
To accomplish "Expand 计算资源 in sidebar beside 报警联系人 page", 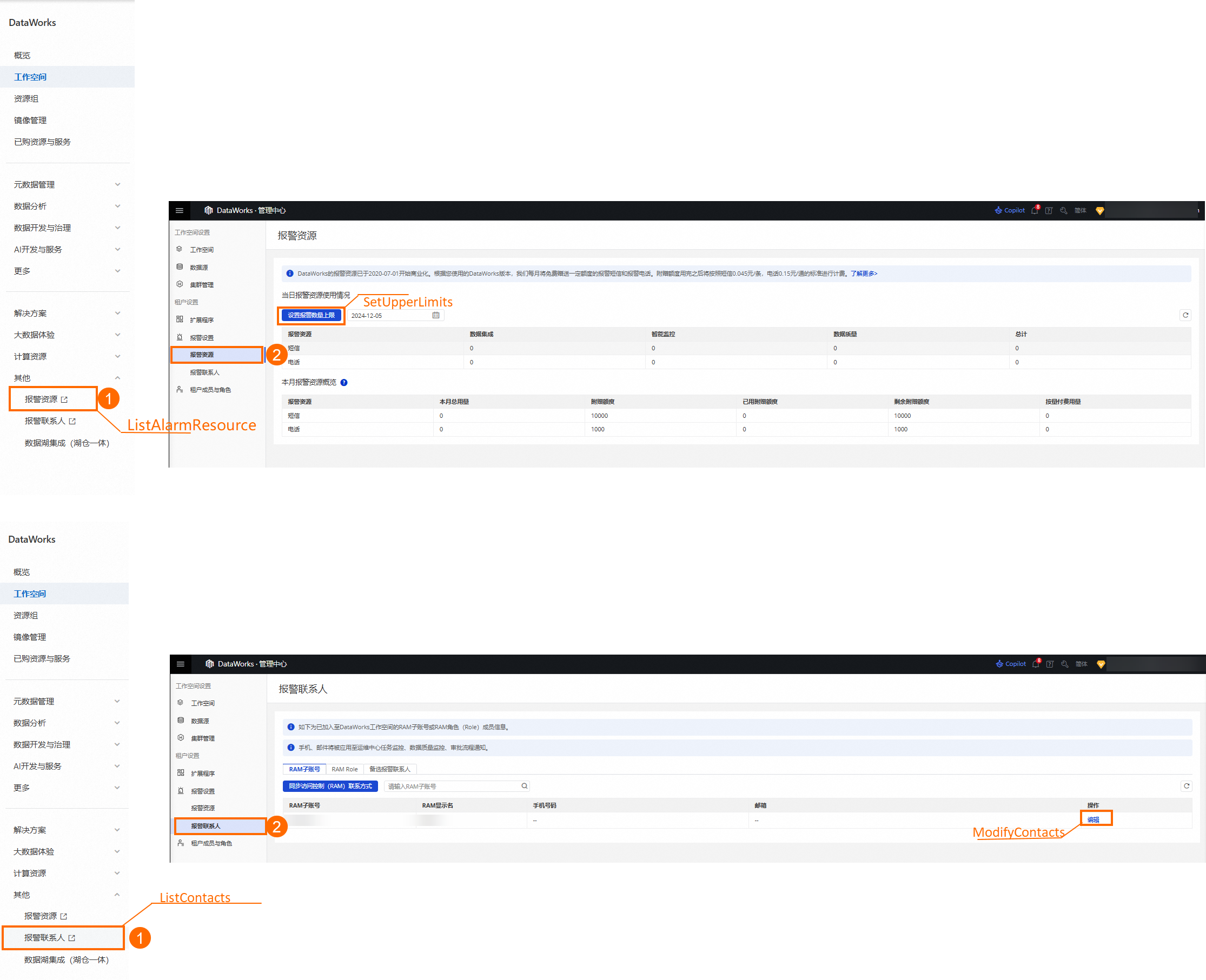I will point(117,874).
